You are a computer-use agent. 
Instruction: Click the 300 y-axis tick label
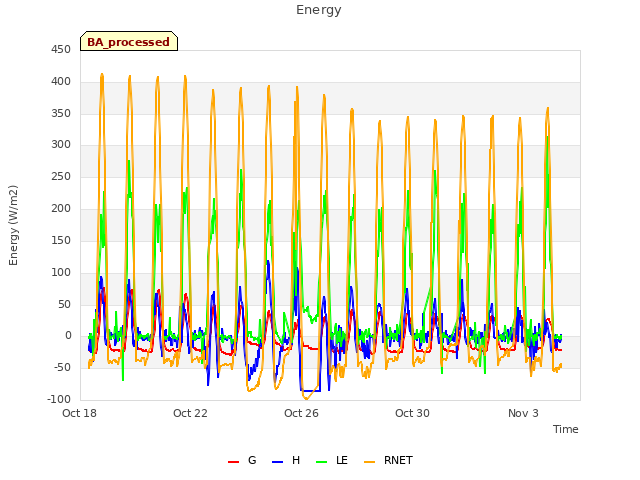[61, 144]
